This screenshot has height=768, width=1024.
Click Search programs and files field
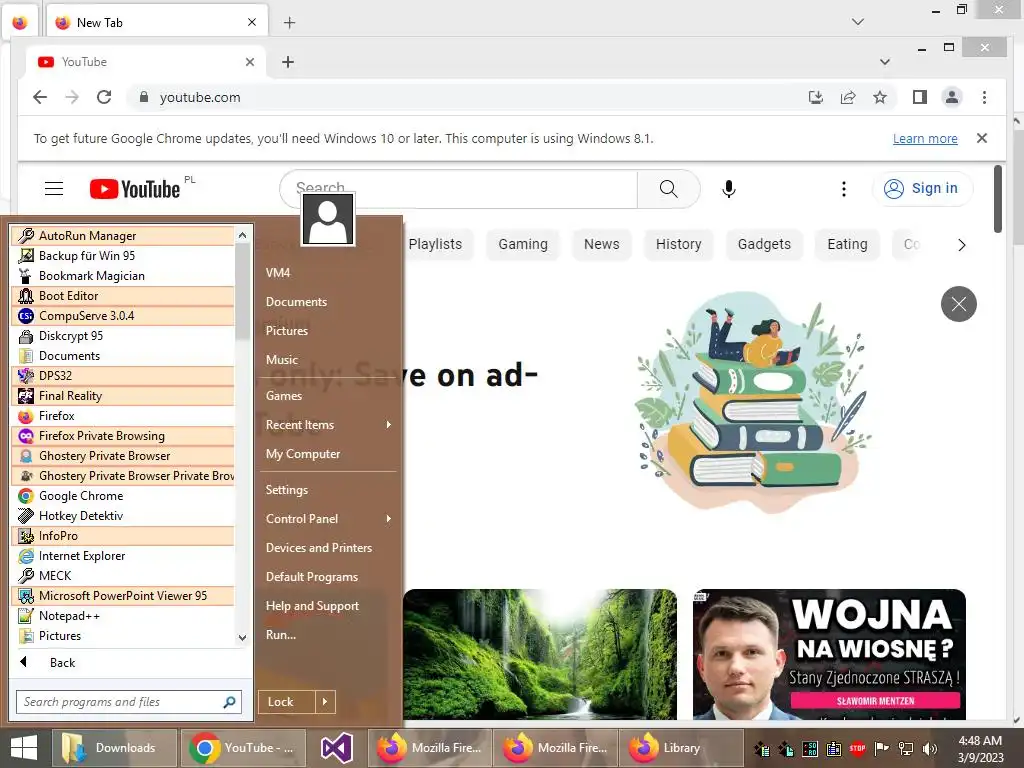[x=129, y=702]
